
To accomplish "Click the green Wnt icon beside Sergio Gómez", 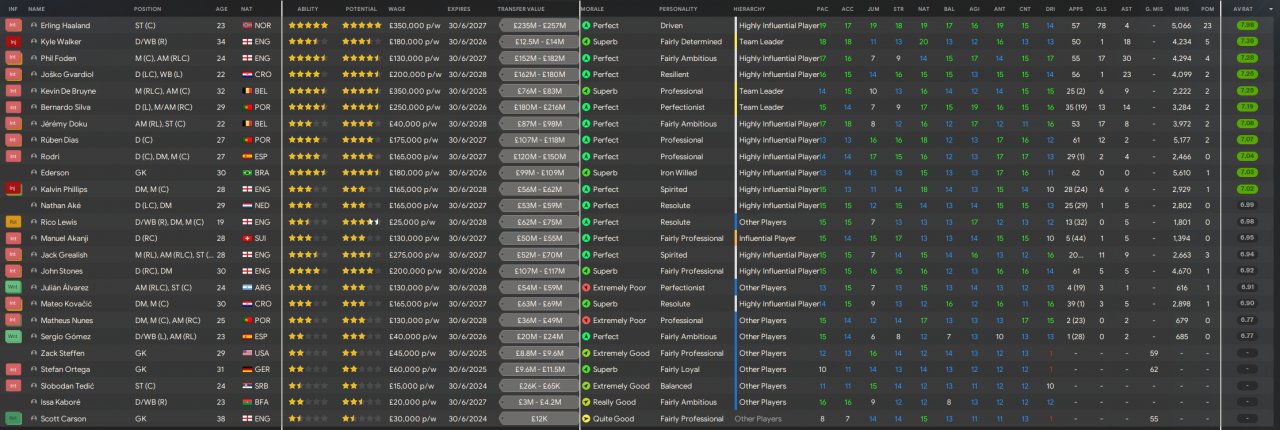I will click(13, 337).
